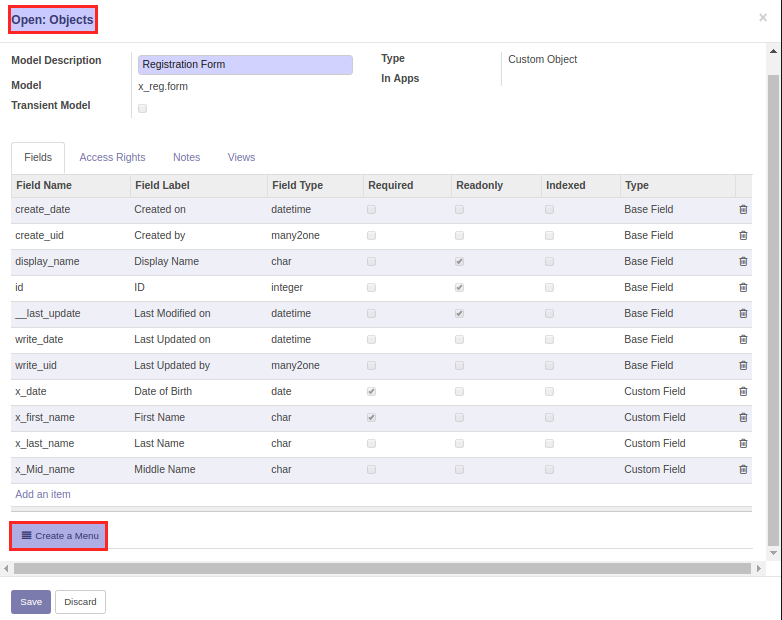
Task: Click trash icon for x_last_name row
Action: (743, 443)
